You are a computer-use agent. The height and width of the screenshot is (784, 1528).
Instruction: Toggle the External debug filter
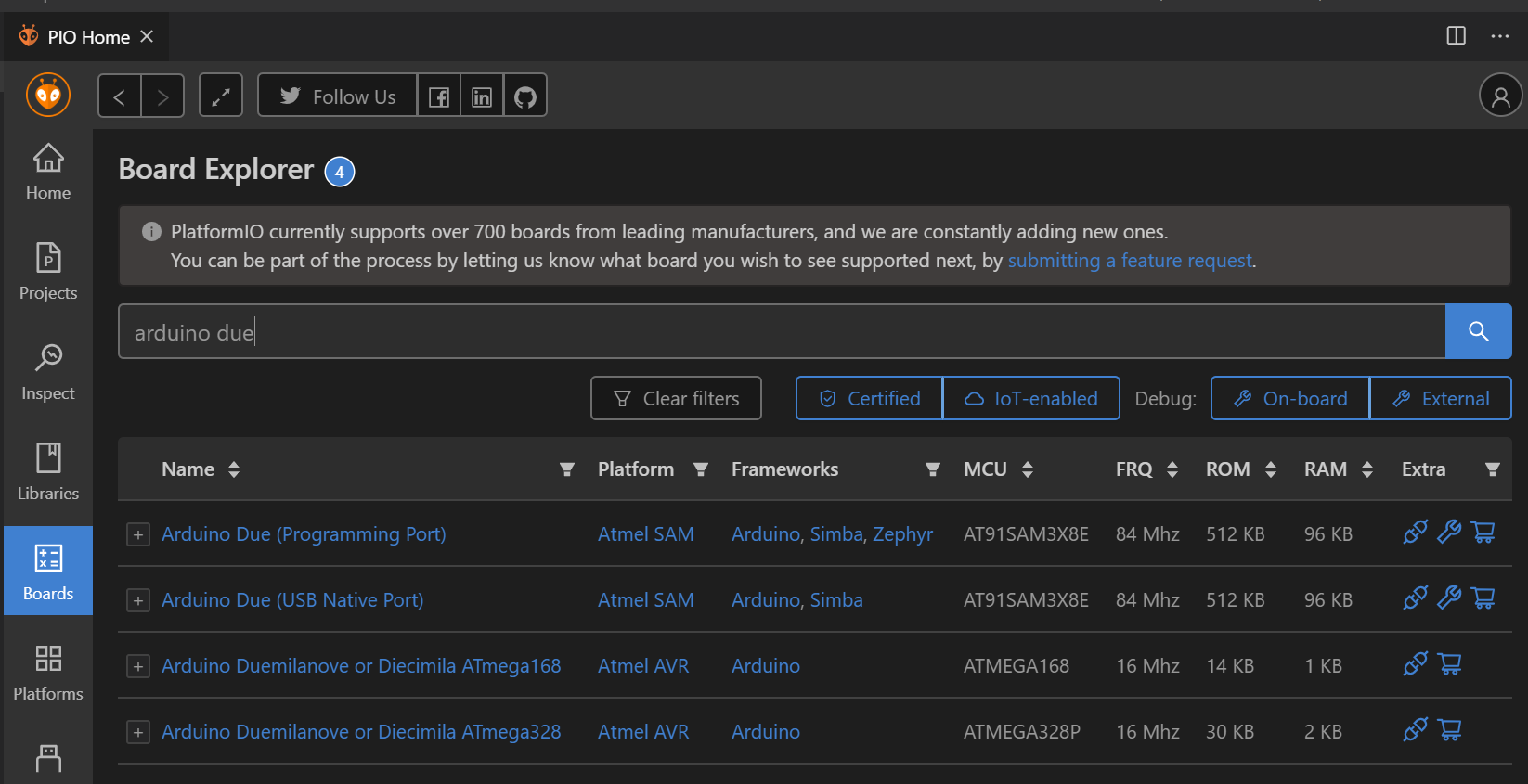pos(1441,398)
